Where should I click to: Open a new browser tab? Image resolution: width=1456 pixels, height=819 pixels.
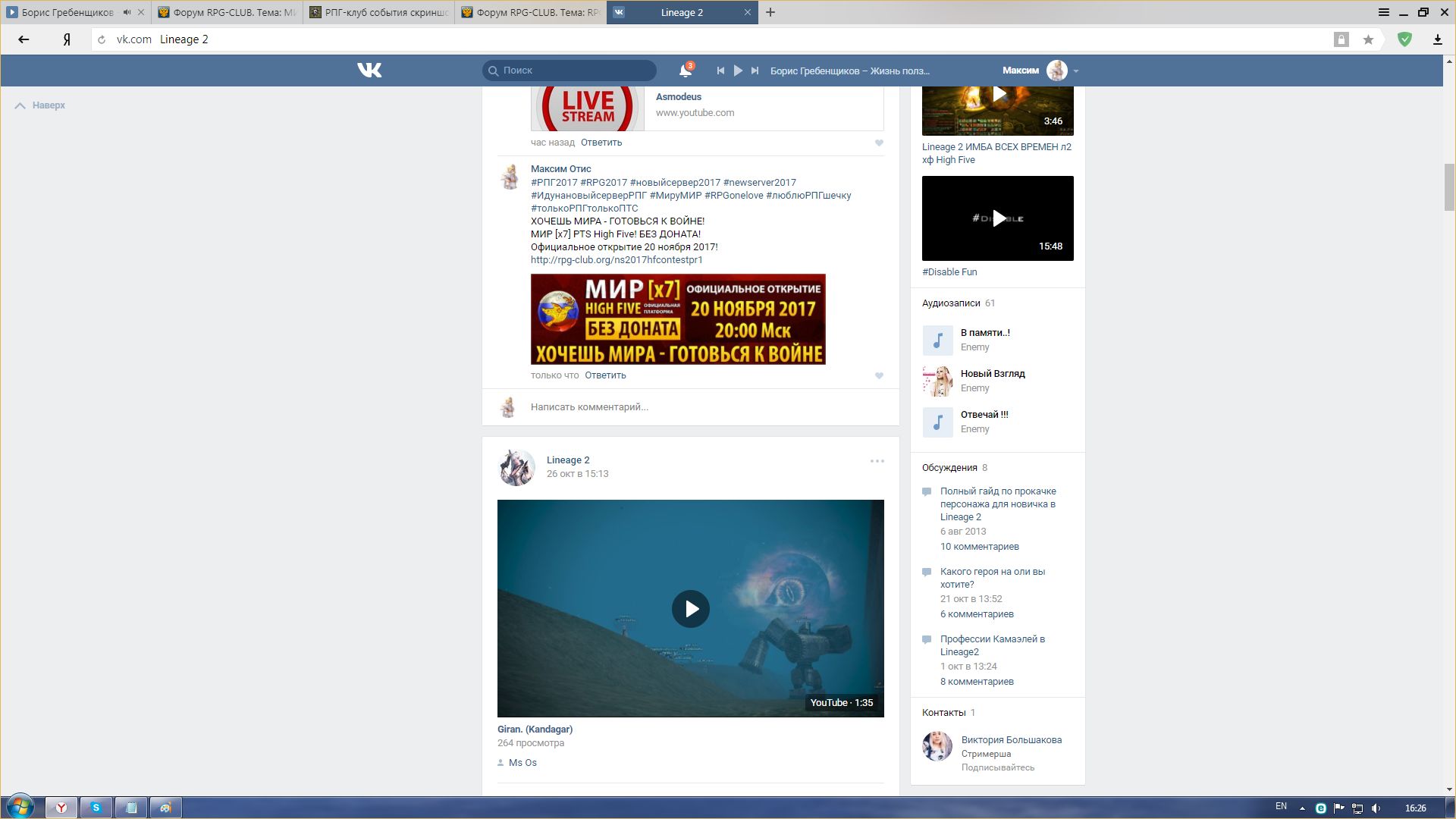[x=770, y=12]
